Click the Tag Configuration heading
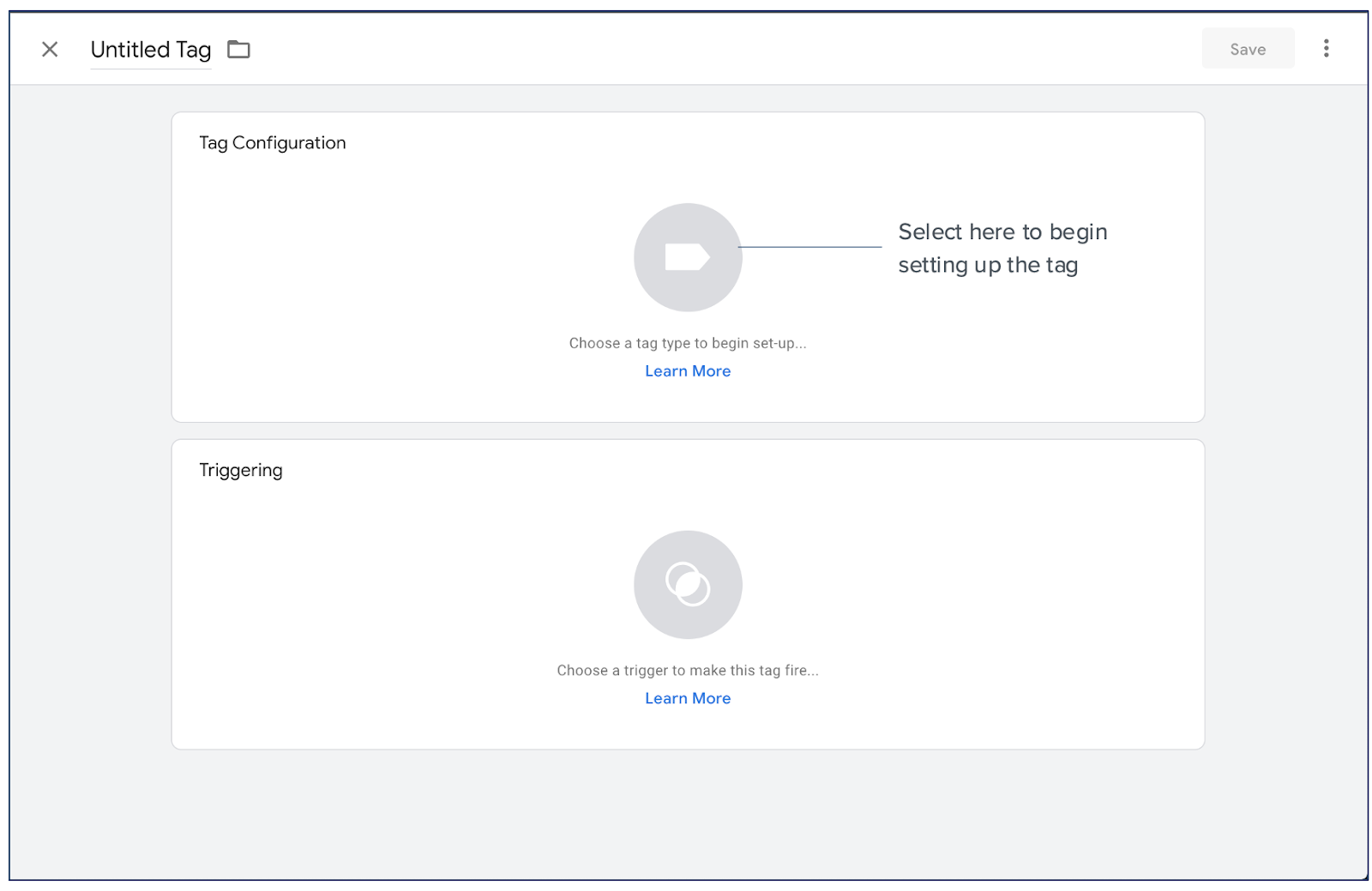 coord(273,143)
